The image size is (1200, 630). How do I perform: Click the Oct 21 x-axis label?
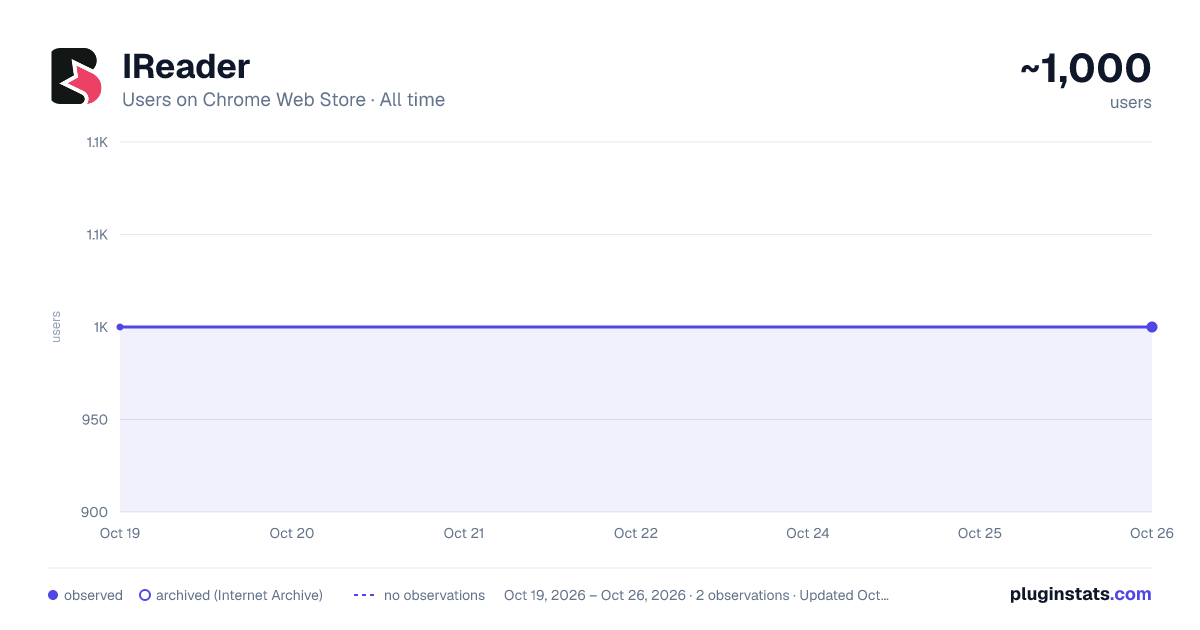point(464,533)
